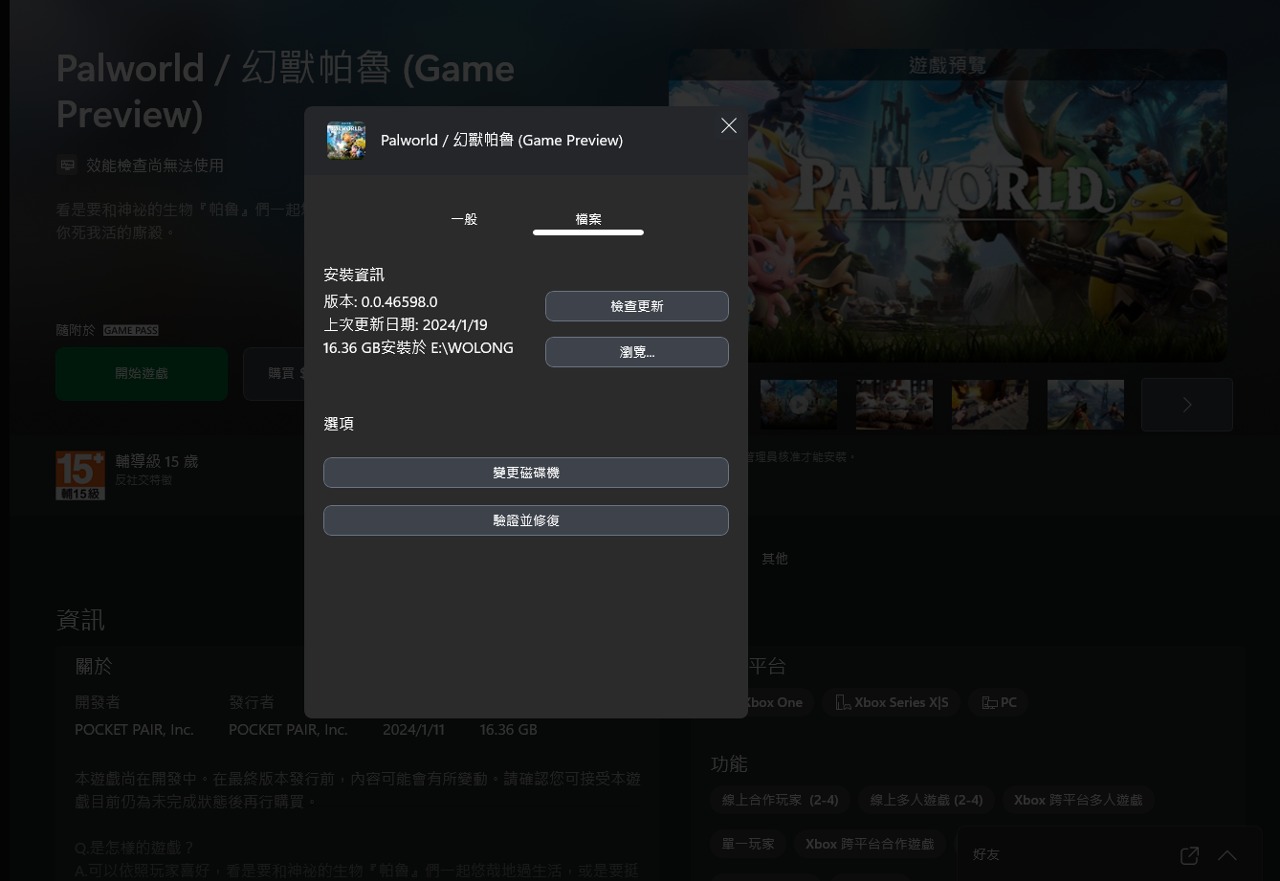Viewport: 1280px width, 881px height.
Task: Click the Xbox 跨平台多人遊戲 feature tag
Action: pyautogui.click(x=1077, y=800)
